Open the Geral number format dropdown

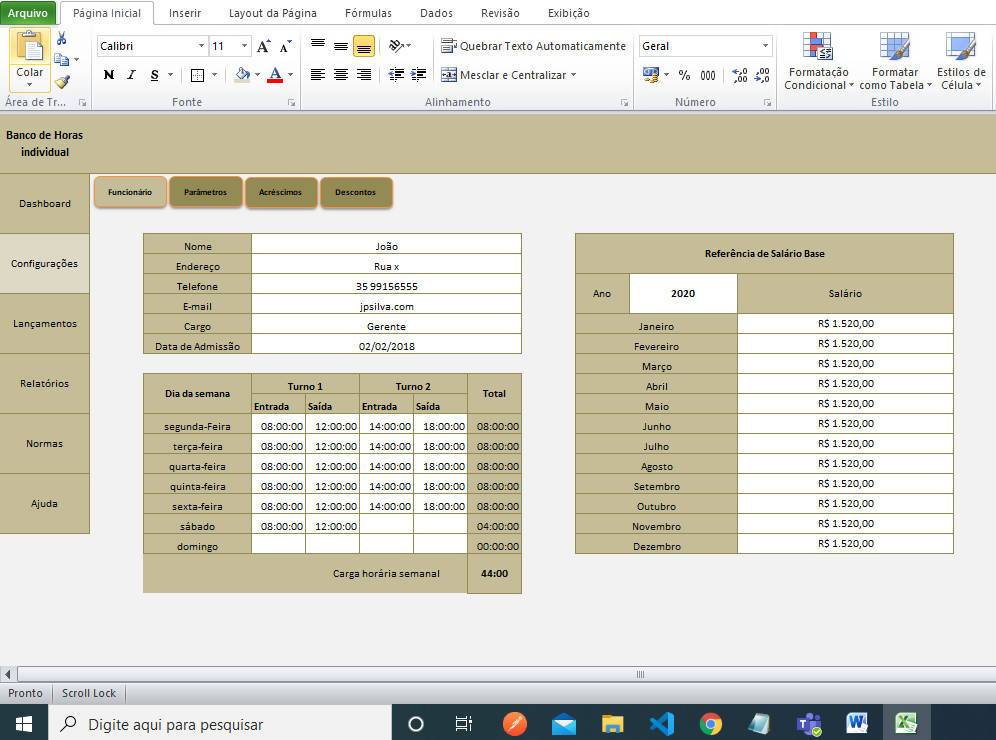765,46
